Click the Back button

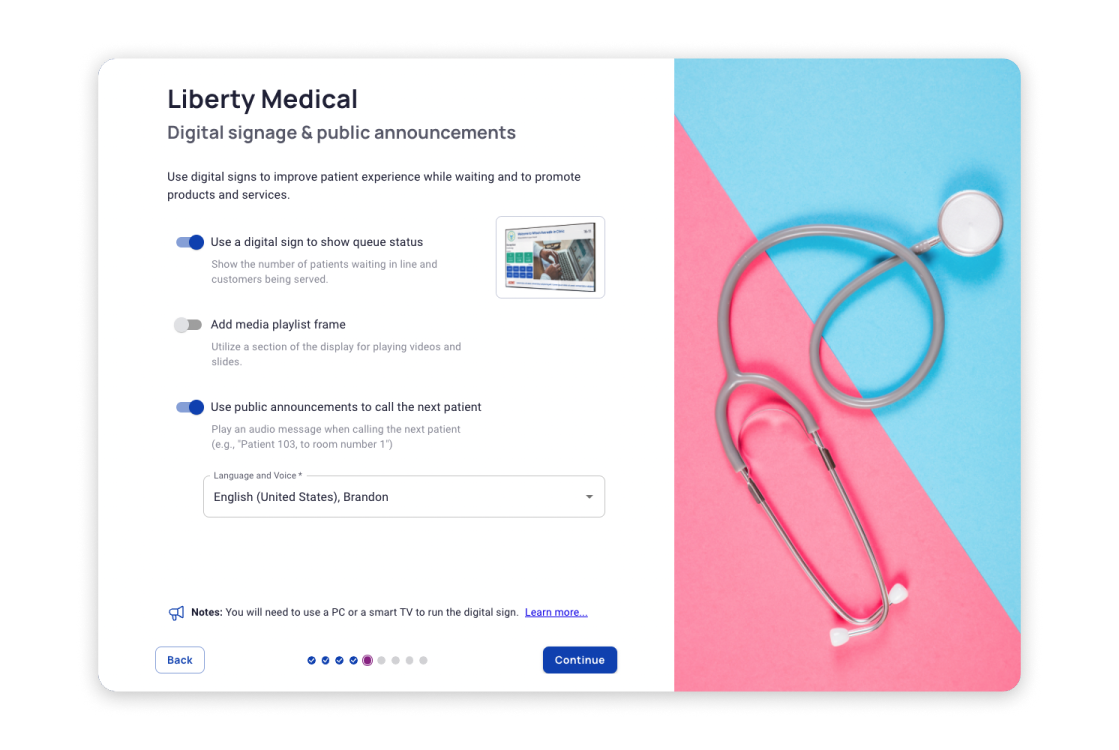click(x=180, y=660)
